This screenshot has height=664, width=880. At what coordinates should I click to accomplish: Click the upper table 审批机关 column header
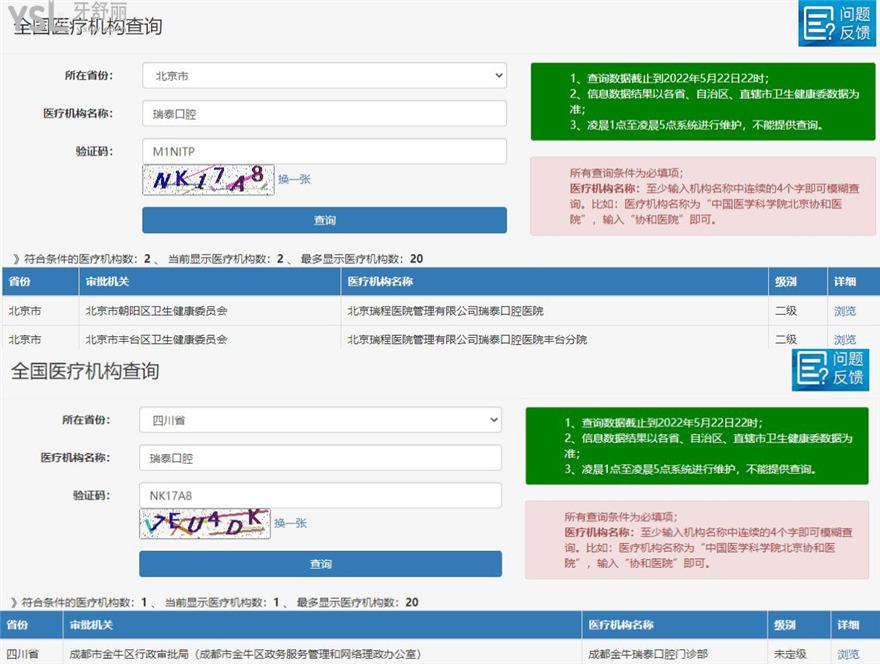tap(209, 281)
